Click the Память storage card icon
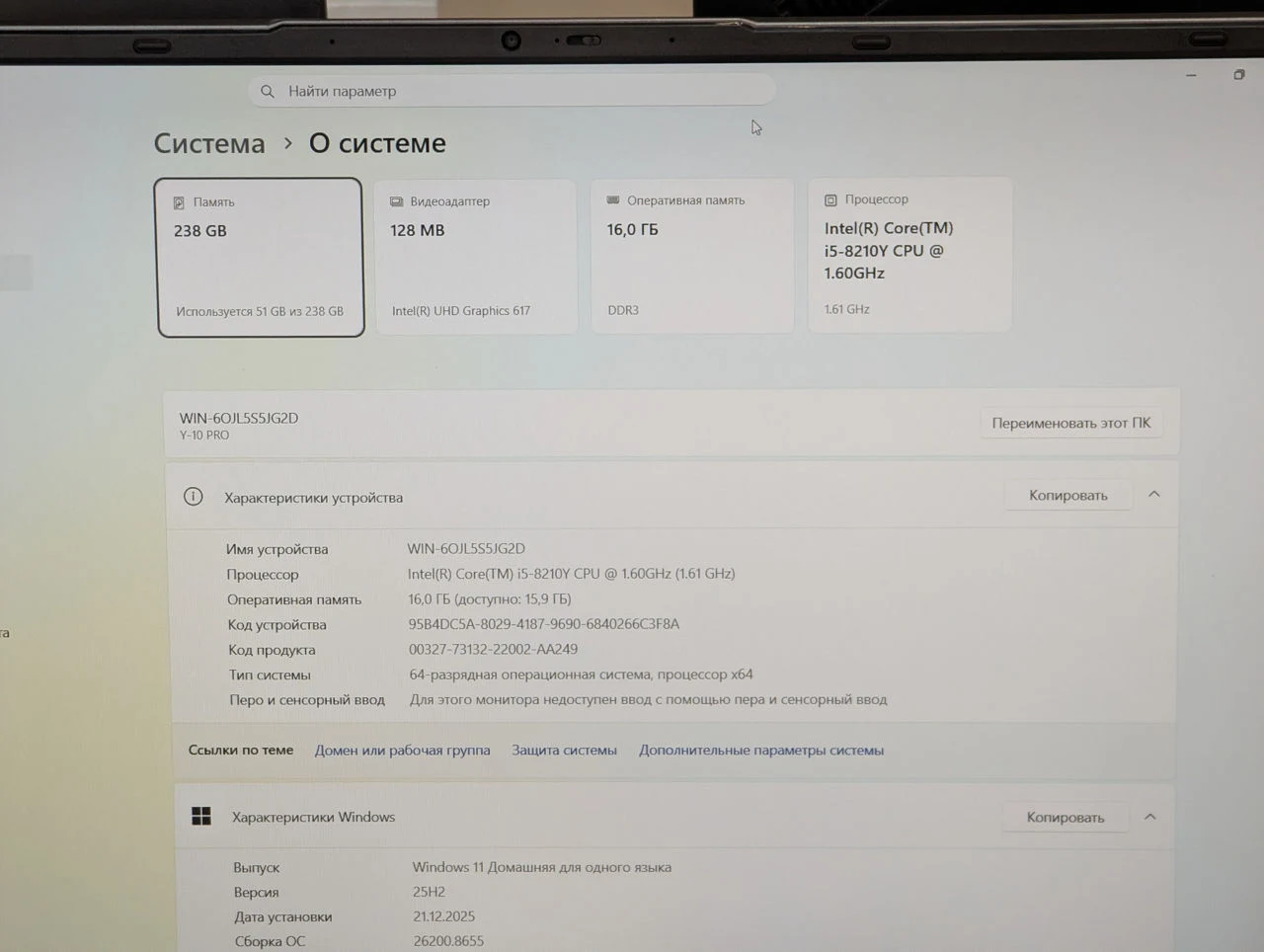 [179, 202]
